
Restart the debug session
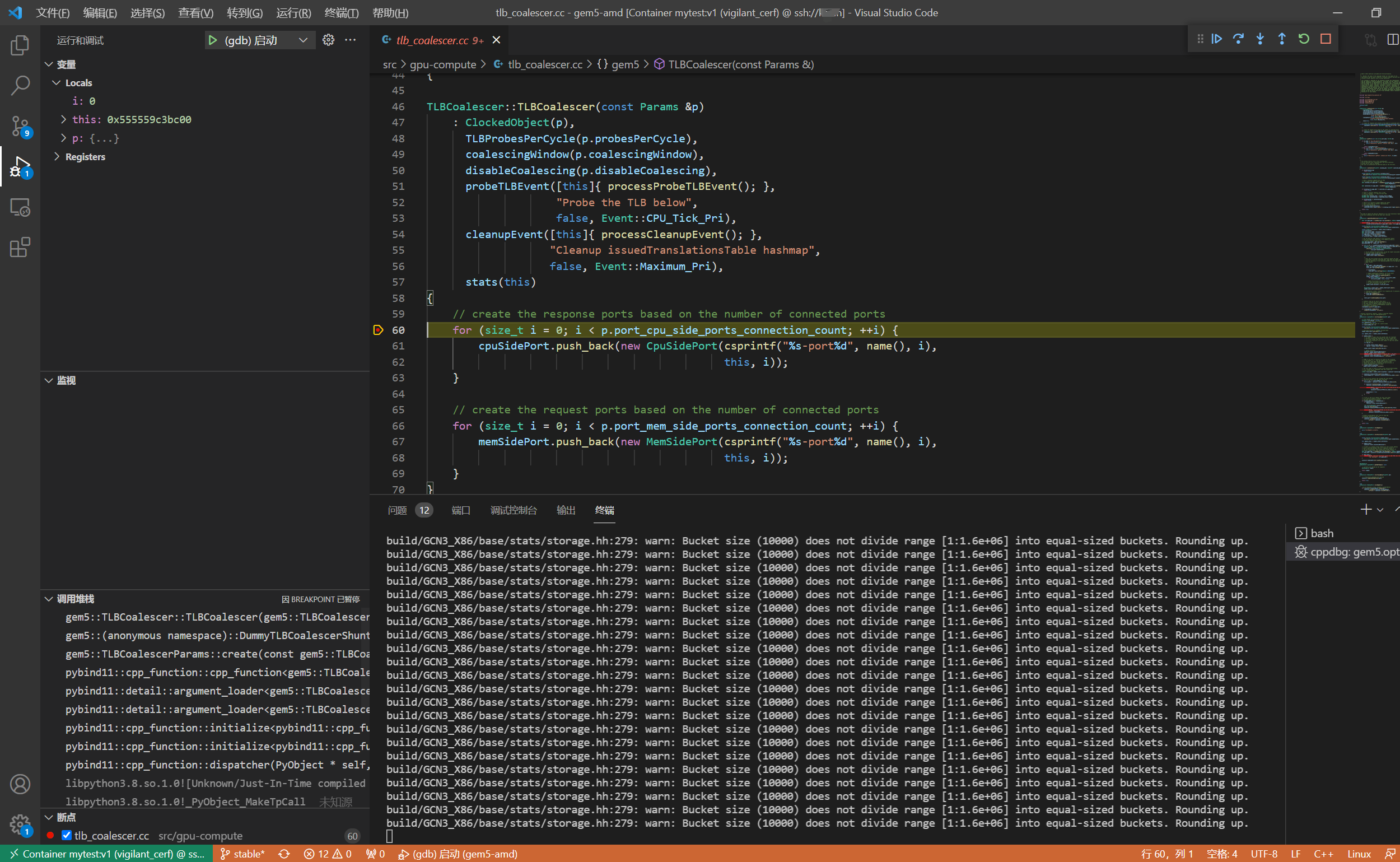(1304, 39)
